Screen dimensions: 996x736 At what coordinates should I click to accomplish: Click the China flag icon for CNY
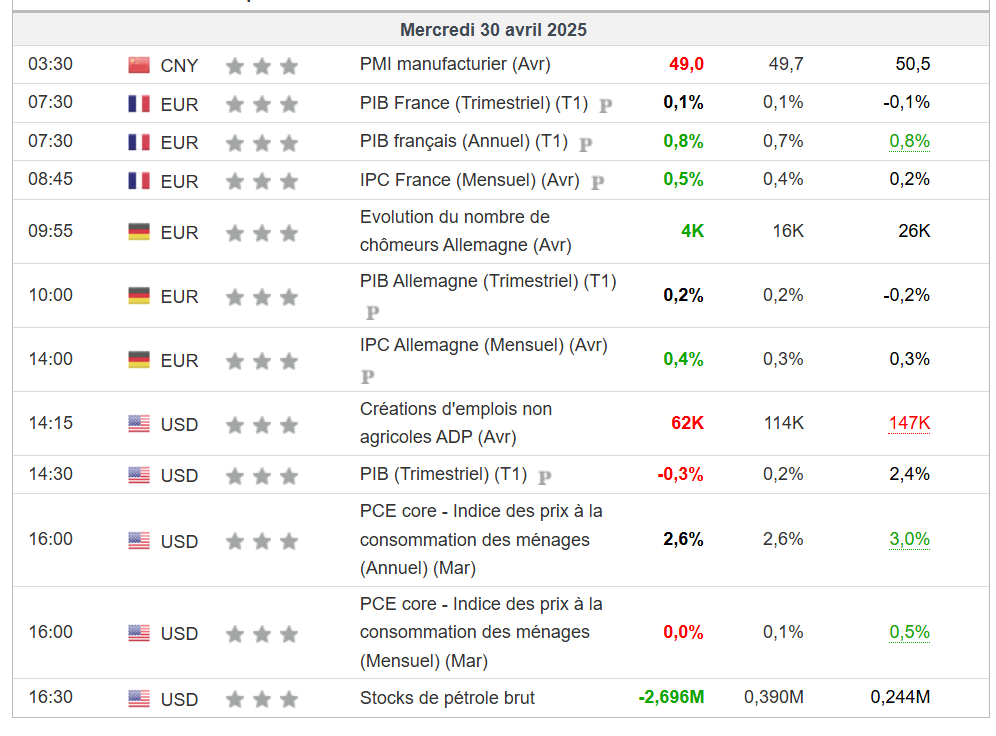(139, 65)
